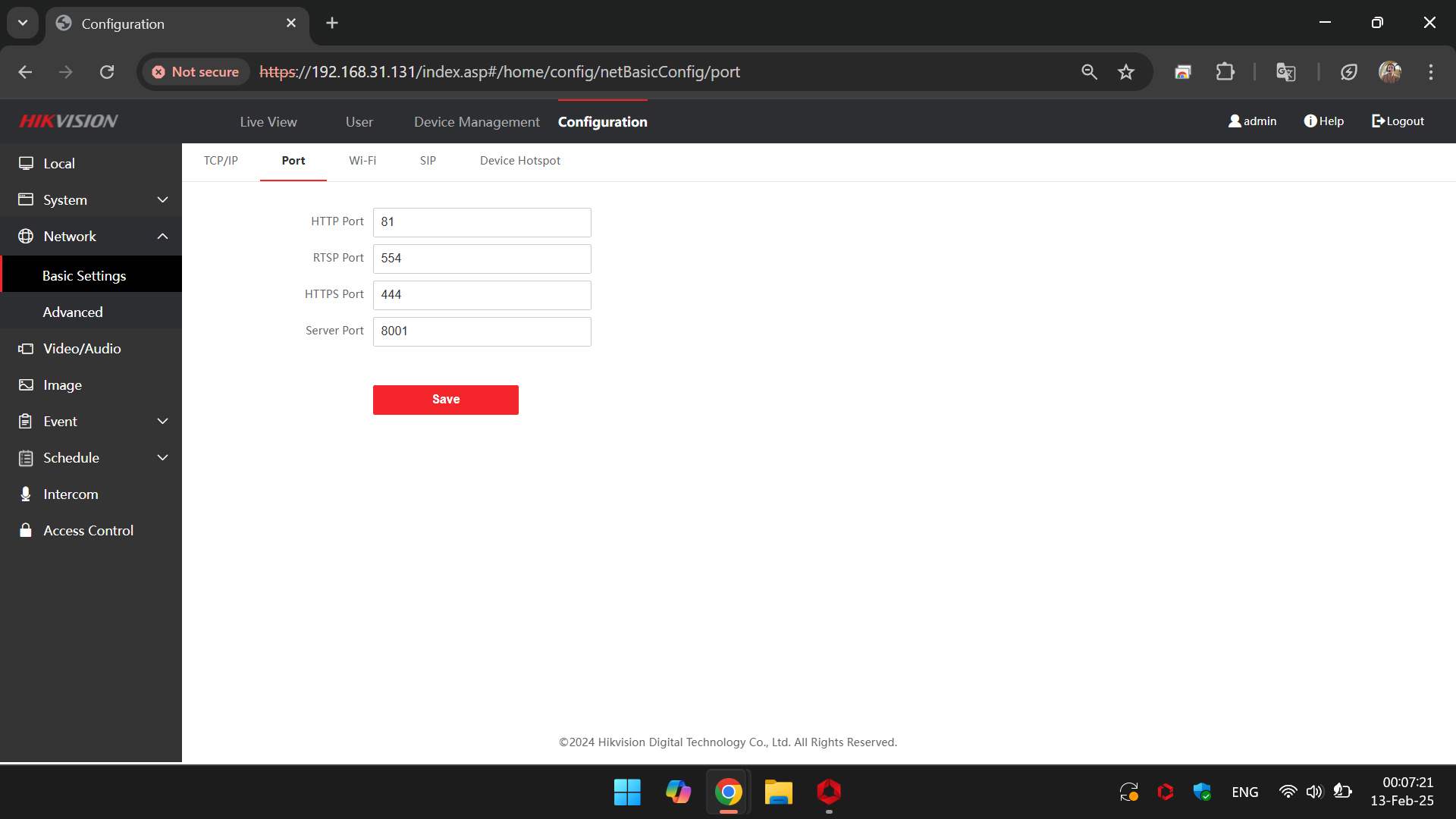Collapse the Network section
Screen dimensions: 1456x819
pyautogui.click(x=162, y=236)
